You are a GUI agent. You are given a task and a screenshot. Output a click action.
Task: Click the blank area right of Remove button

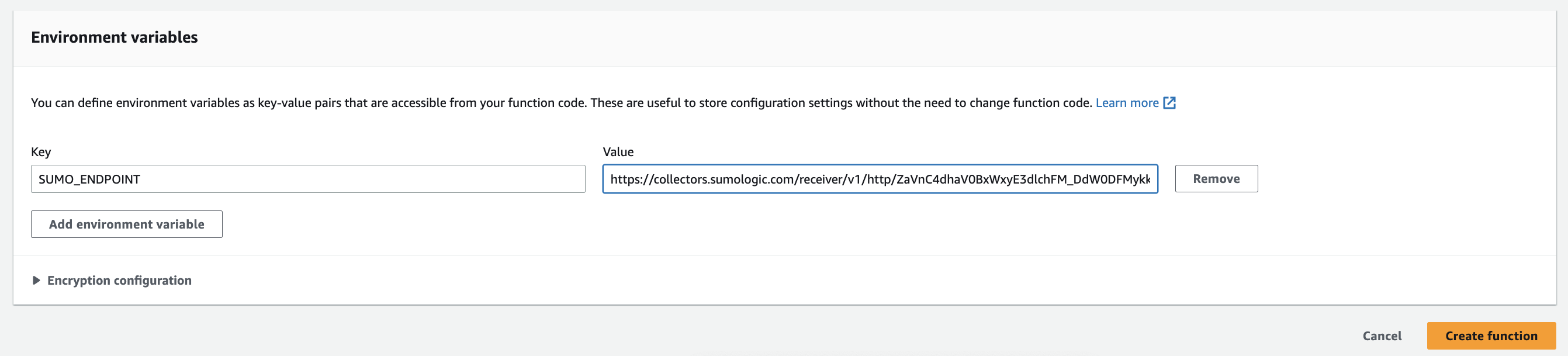pyautogui.click(x=1400, y=179)
